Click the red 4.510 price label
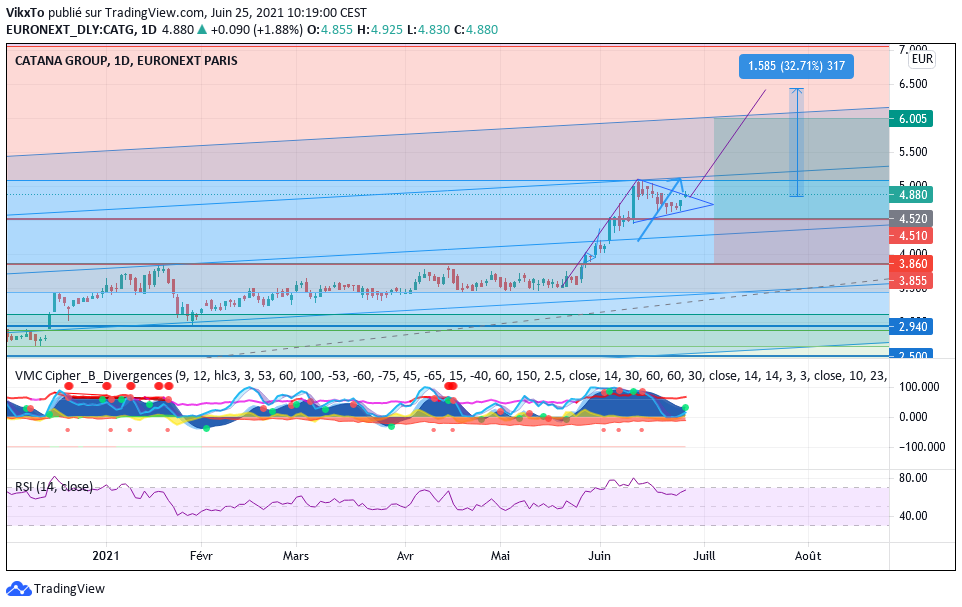This screenshot has width=962, height=607. coord(911,235)
